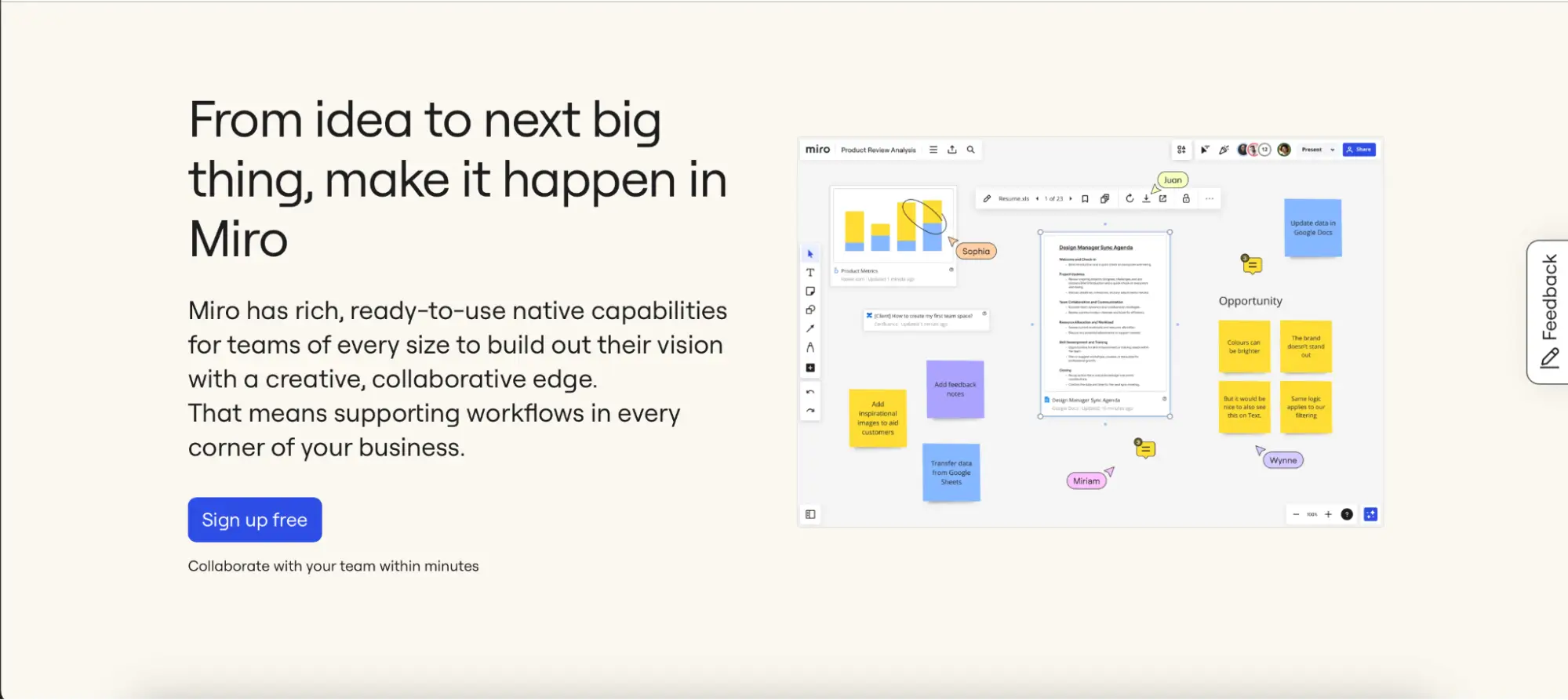Open the three dots more options menu

(x=1210, y=199)
